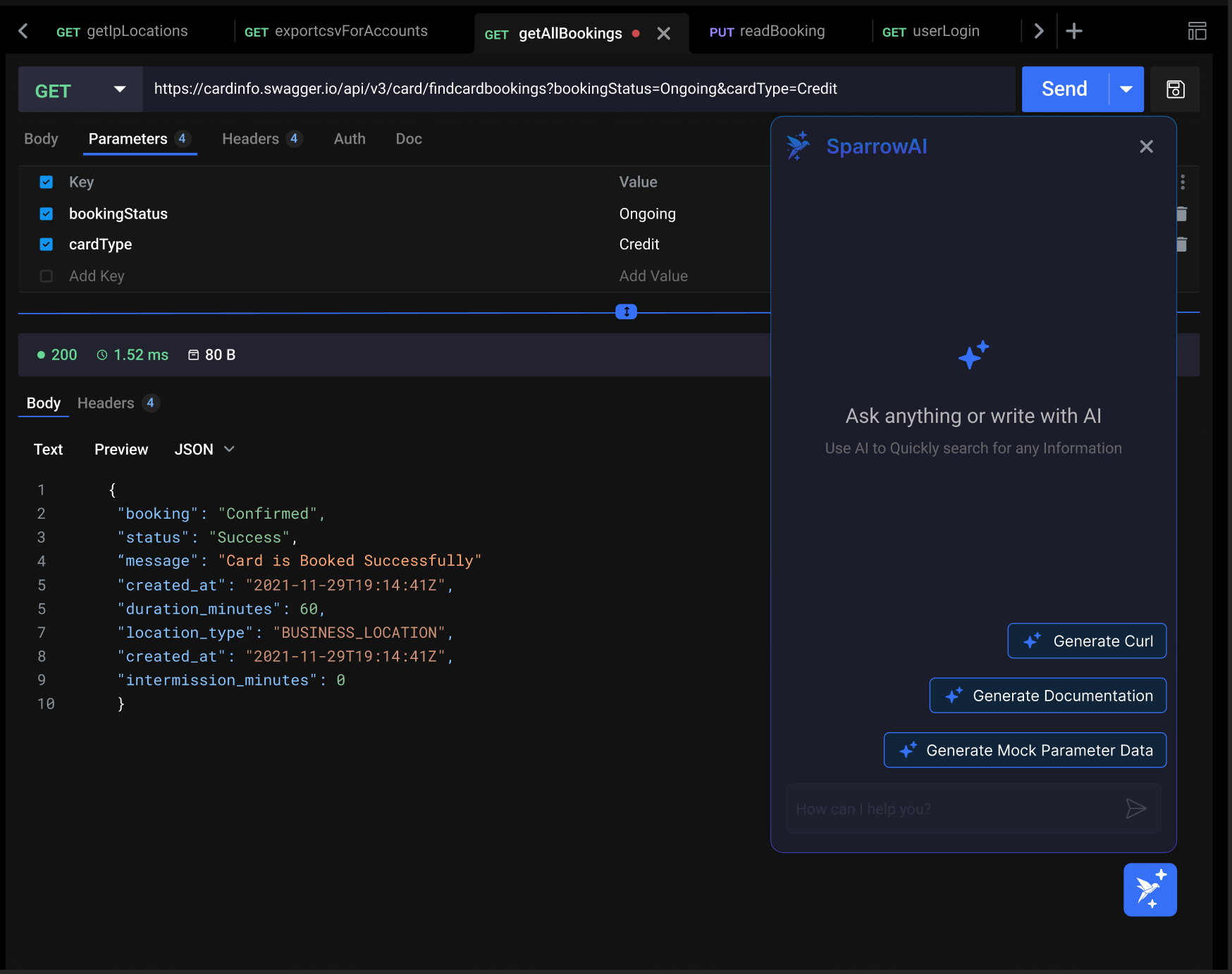
Task: Open the request Headers tab
Action: (262, 139)
